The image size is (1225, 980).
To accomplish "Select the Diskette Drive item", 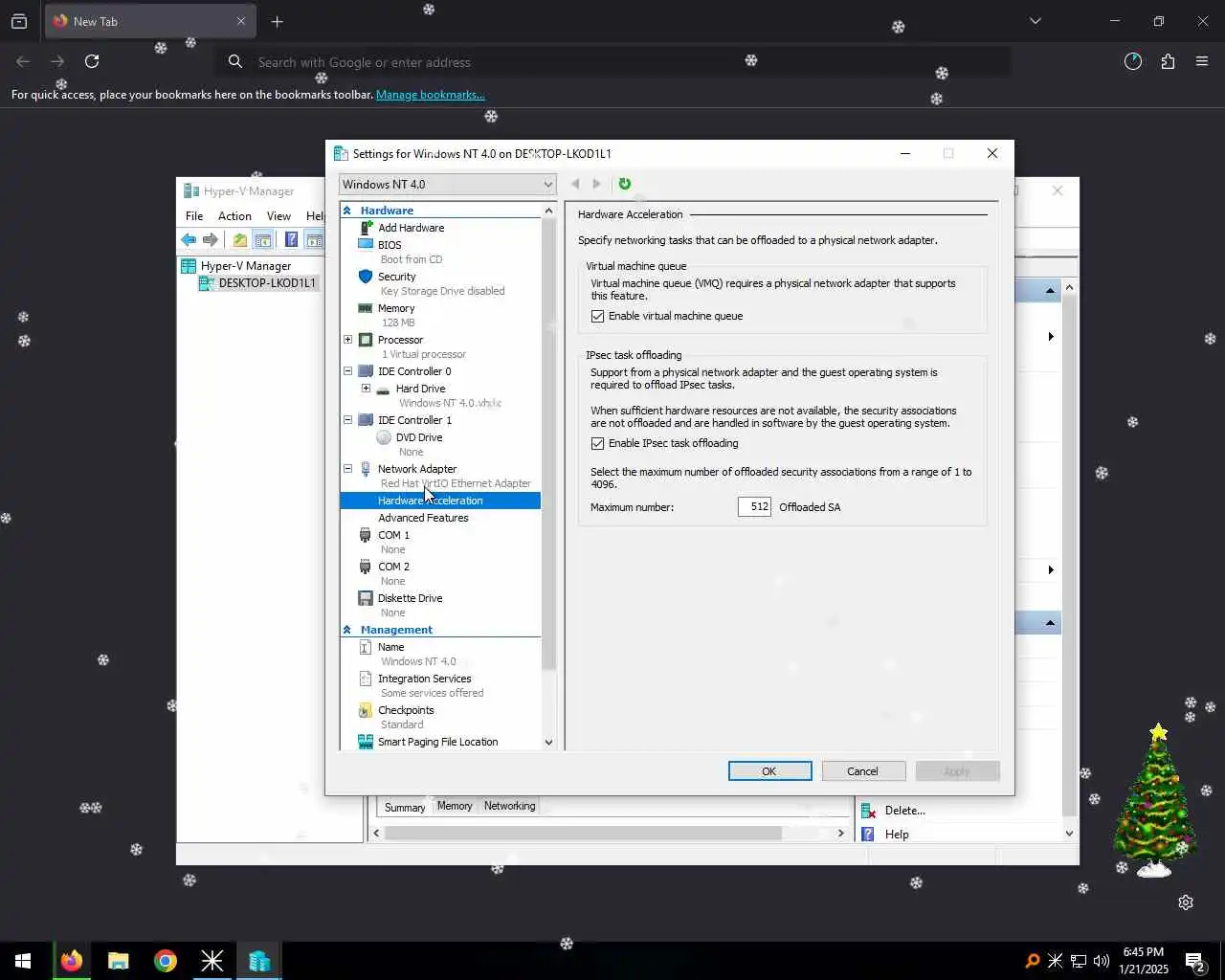I will coord(410,598).
